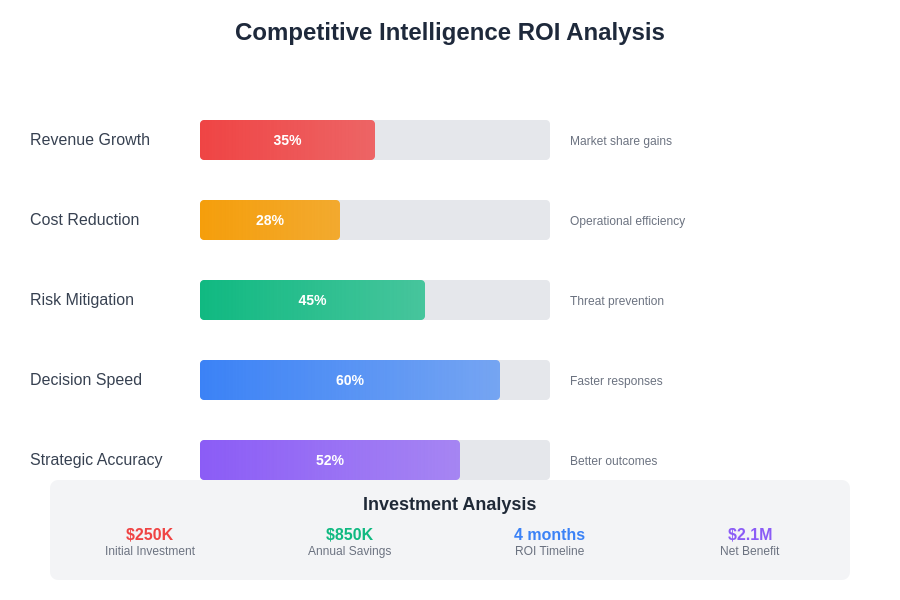Click the Faster responses description
The width and height of the screenshot is (900, 600).
(616, 381)
